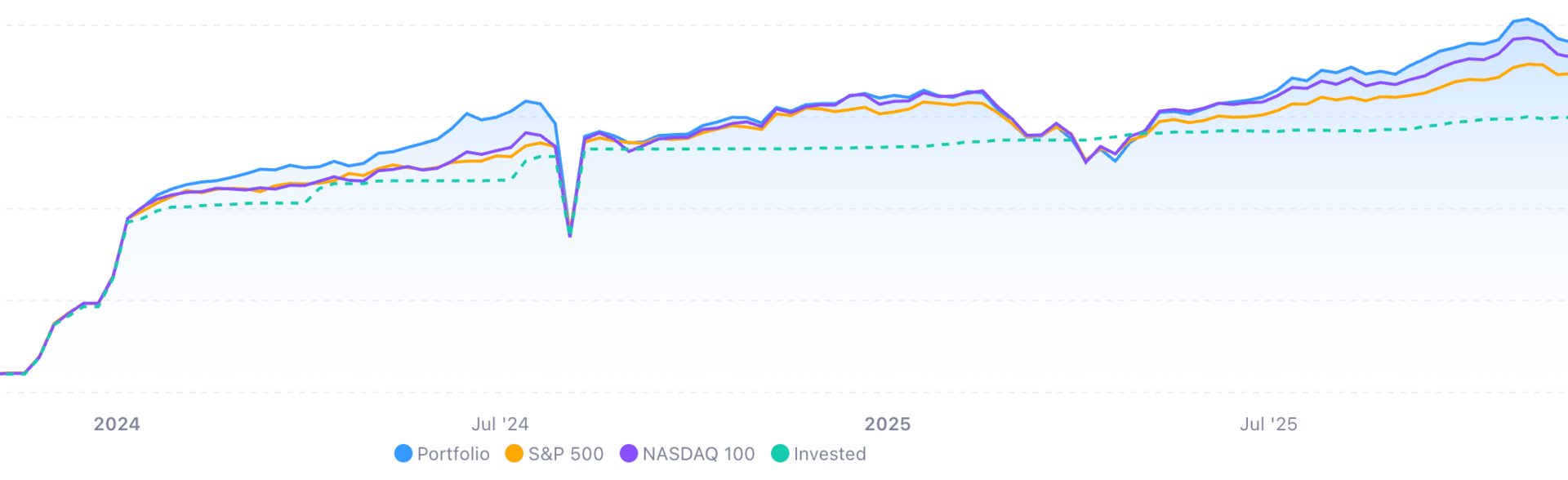Select the 2024 x-axis label

click(117, 424)
